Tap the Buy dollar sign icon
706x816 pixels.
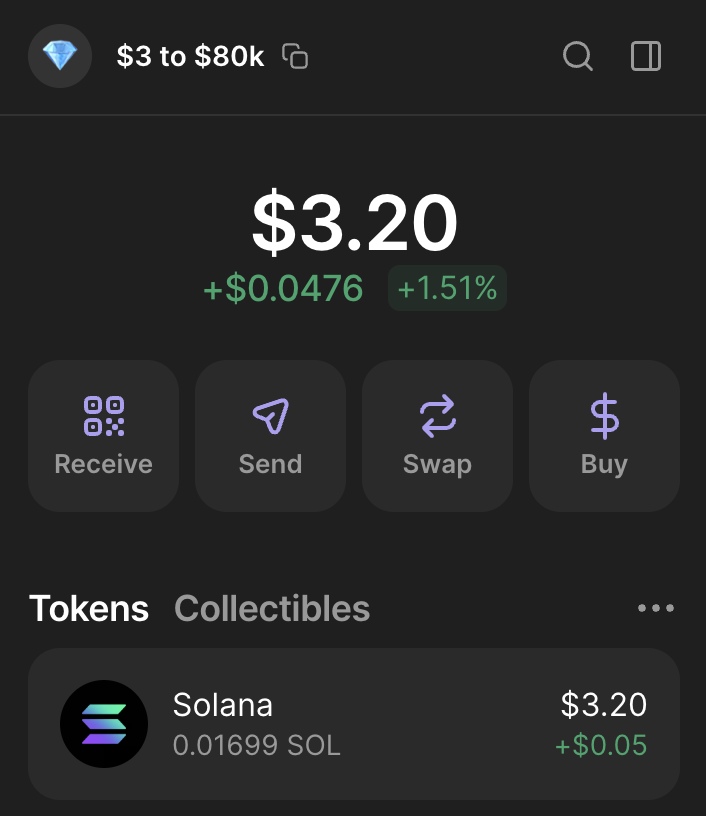click(605, 416)
